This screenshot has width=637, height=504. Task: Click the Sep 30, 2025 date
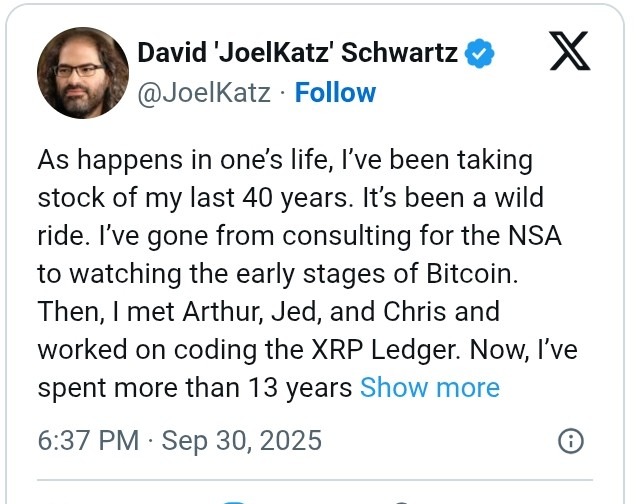pyautogui.click(x=242, y=441)
